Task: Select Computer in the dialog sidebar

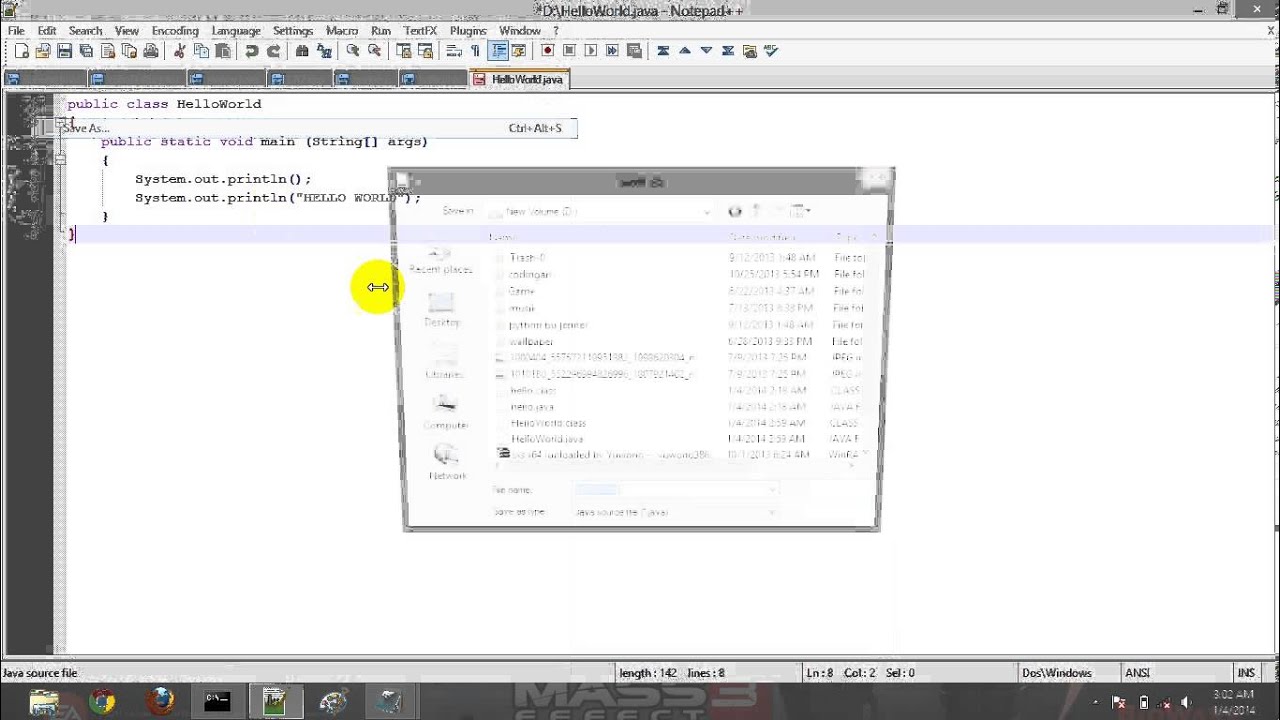Action: tap(445, 412)
